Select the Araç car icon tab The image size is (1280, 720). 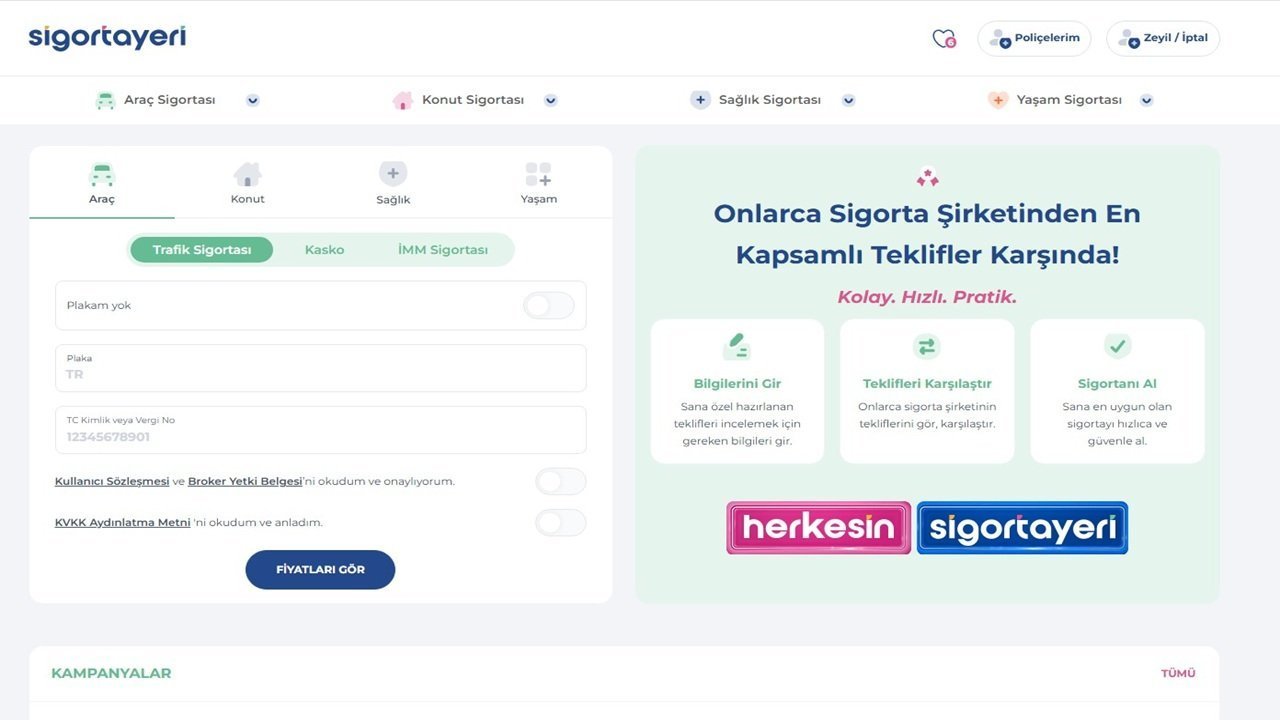[102, 175]
